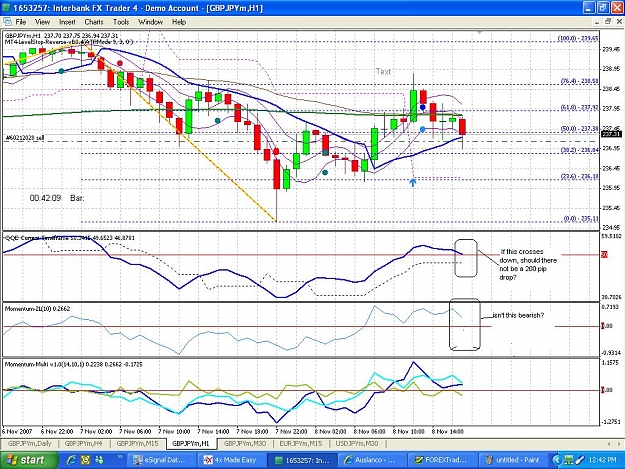
Task: Click the yellow quick launch icon
Action: pos(85,460)
